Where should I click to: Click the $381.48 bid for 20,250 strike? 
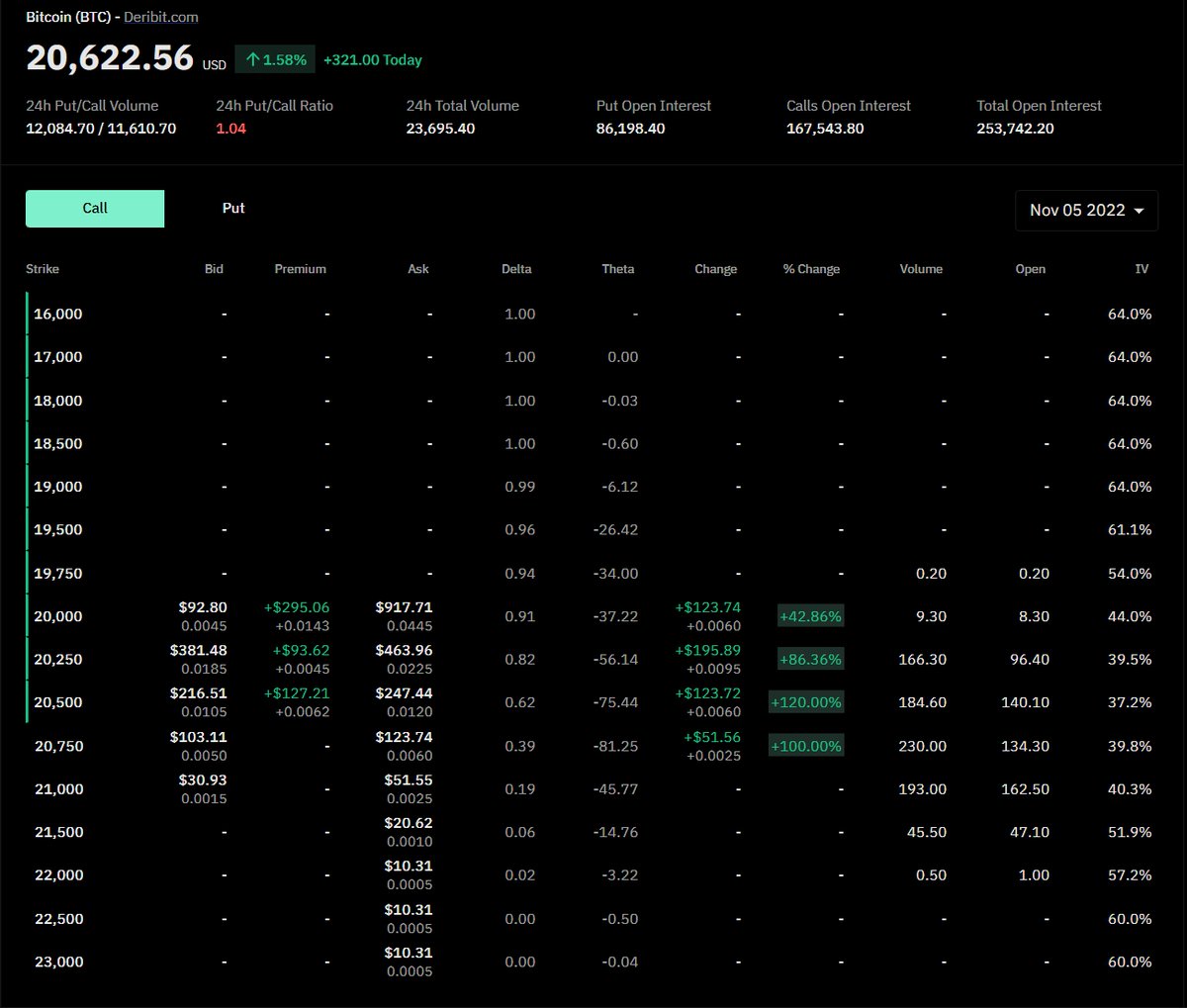tap(198, 650)
